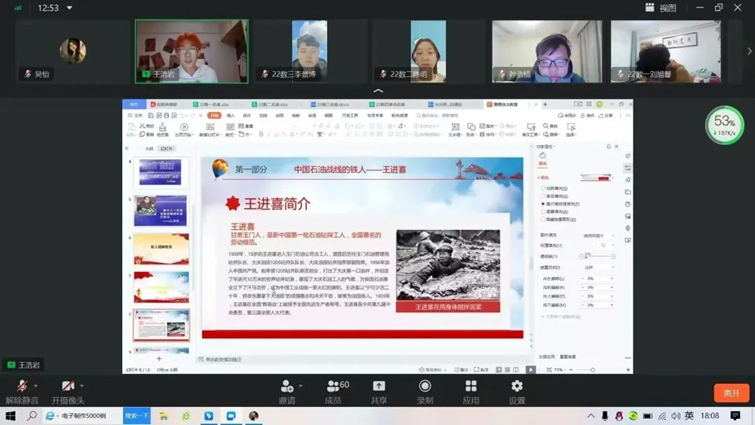This screenshot has width=755, height=425.
Task: Collapse the participant video strip chevron
Action: [x=378, y=91]
